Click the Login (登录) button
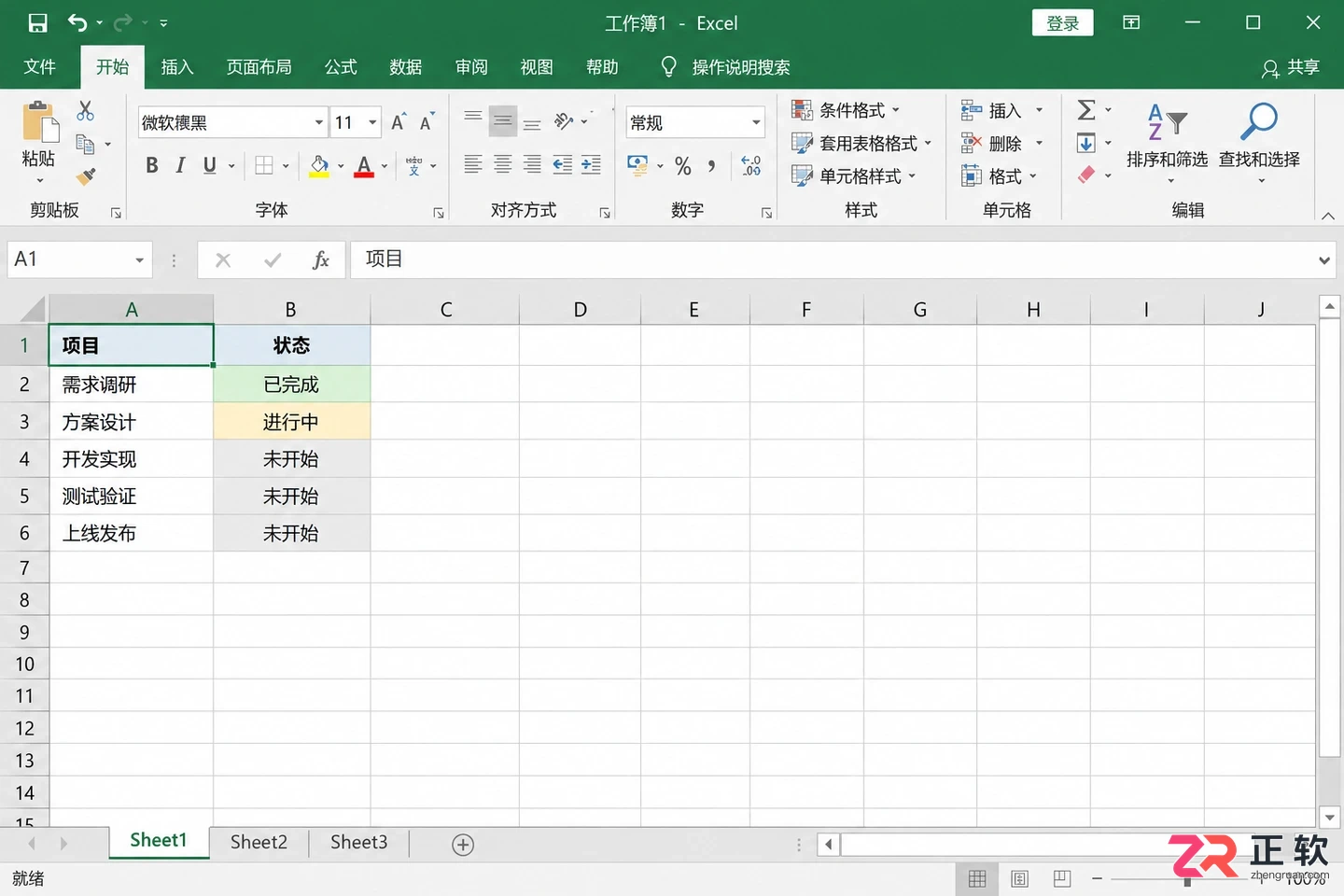 coord(1062,23)
